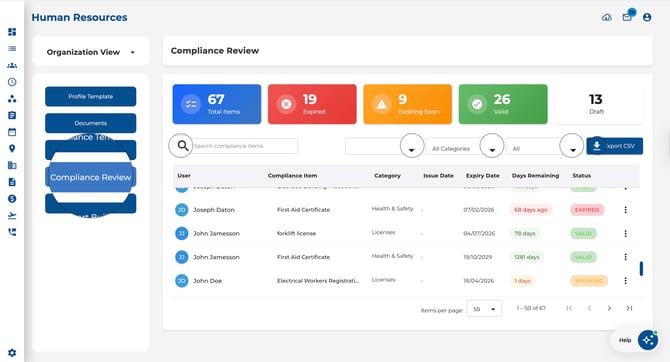This screenshot has height=362, width=670.
Task: Click the cloud upload icon in header
Action: [x=607, y=18]
